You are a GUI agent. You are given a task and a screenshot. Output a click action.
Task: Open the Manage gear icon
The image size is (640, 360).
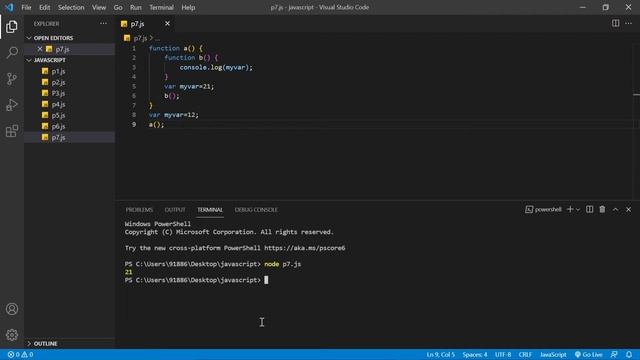(x=12, y=335)
